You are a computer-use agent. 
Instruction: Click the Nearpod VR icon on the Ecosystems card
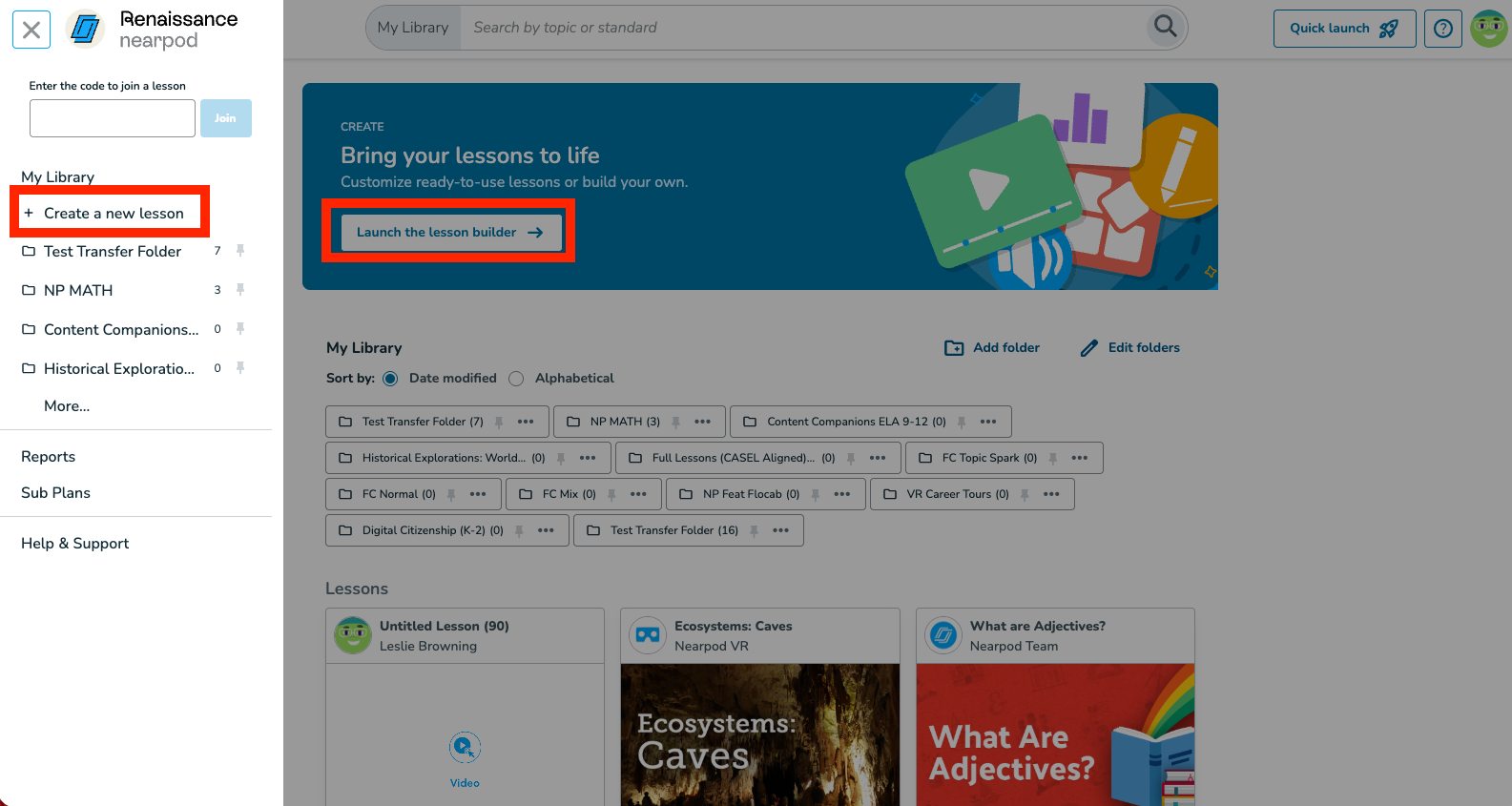point(648,635)
